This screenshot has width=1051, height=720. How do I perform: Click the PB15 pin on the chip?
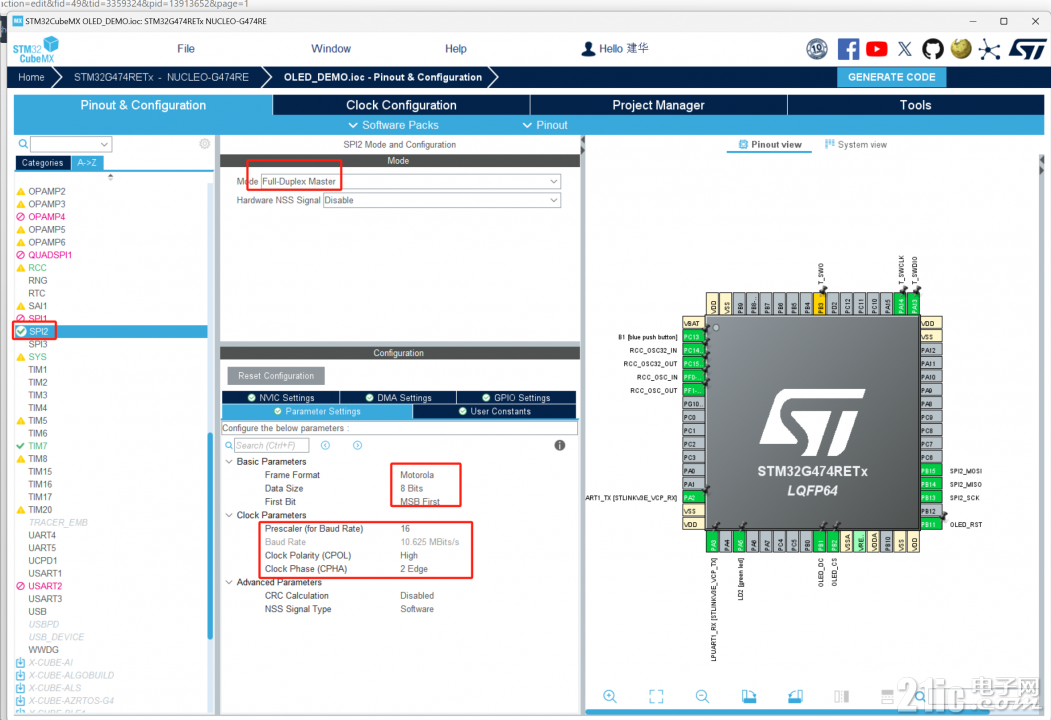point(931,471)
